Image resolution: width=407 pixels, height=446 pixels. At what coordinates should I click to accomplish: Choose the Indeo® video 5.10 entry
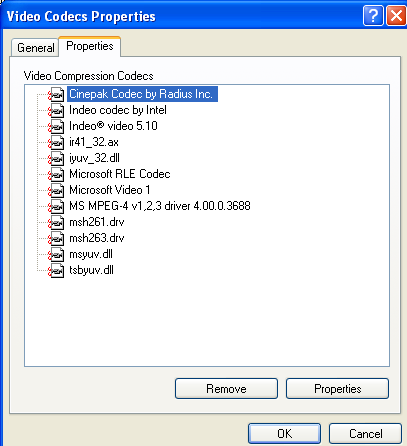pyautogui.click(x=113, y=126)
